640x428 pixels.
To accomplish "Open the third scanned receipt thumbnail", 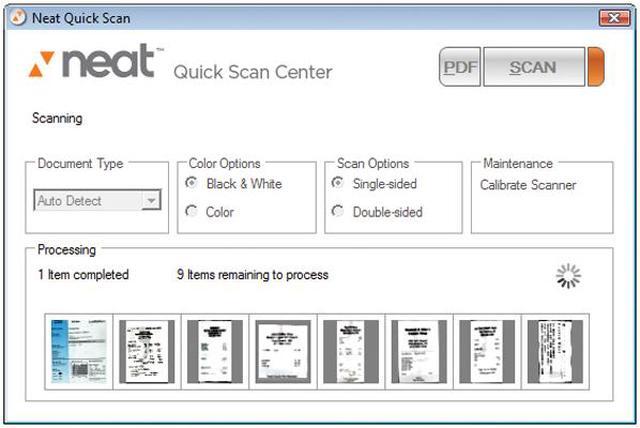I will [215, 352].
